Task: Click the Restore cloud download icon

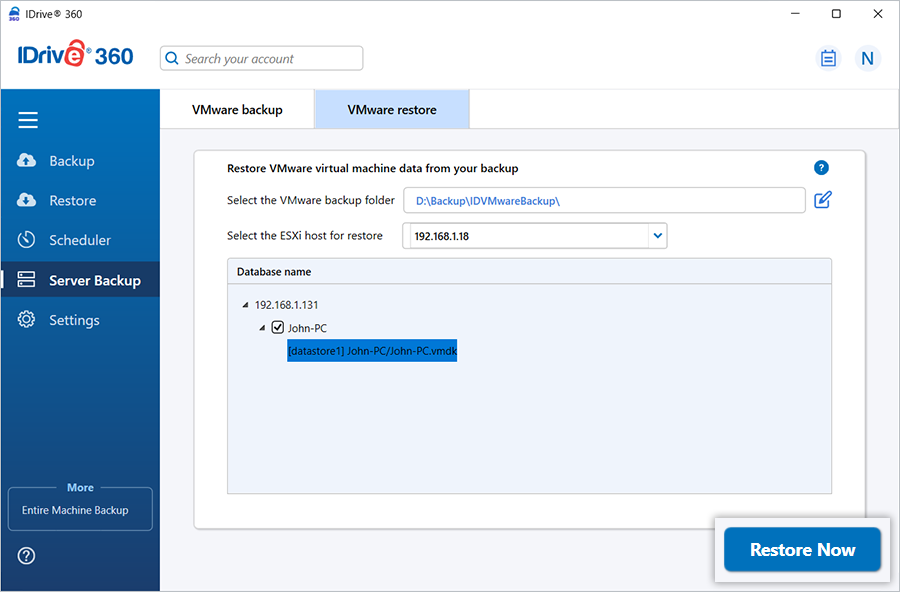Action: (27, 201)
